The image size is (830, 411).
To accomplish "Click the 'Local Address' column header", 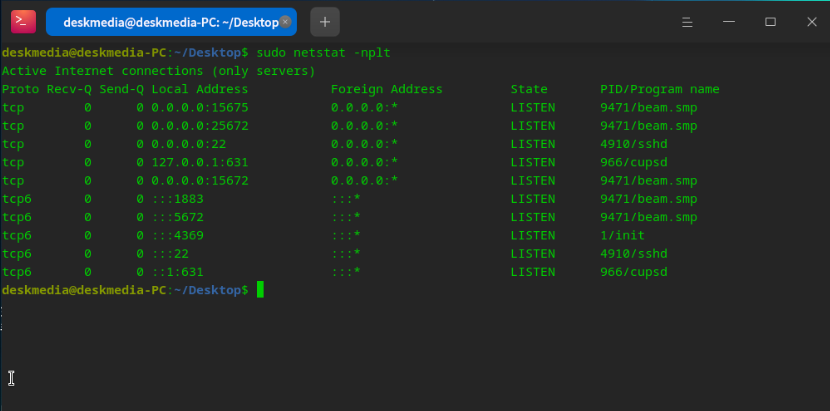I will point(200,90).
